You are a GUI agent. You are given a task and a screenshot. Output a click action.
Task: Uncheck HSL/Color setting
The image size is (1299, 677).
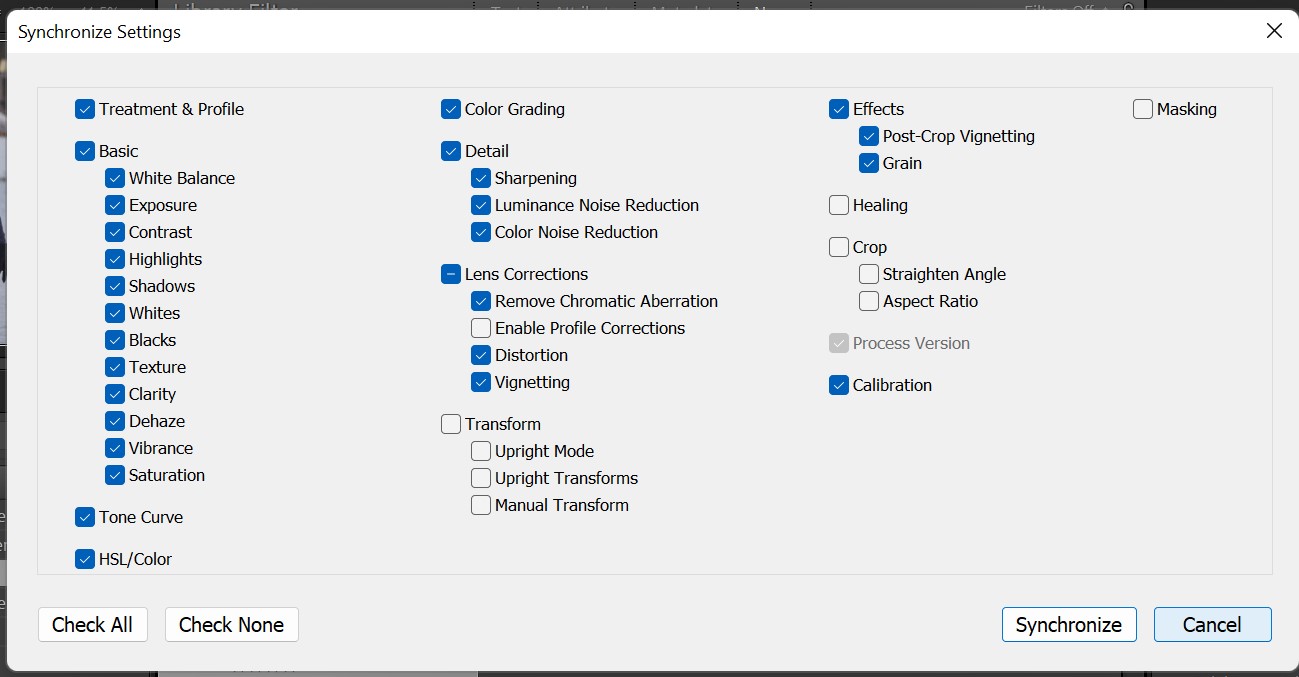85,559
